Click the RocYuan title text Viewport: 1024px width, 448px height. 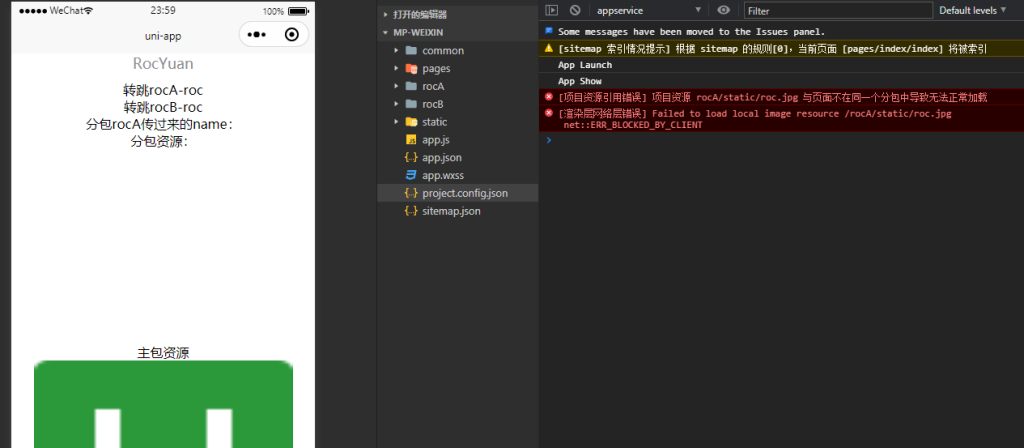pos(163,64)
